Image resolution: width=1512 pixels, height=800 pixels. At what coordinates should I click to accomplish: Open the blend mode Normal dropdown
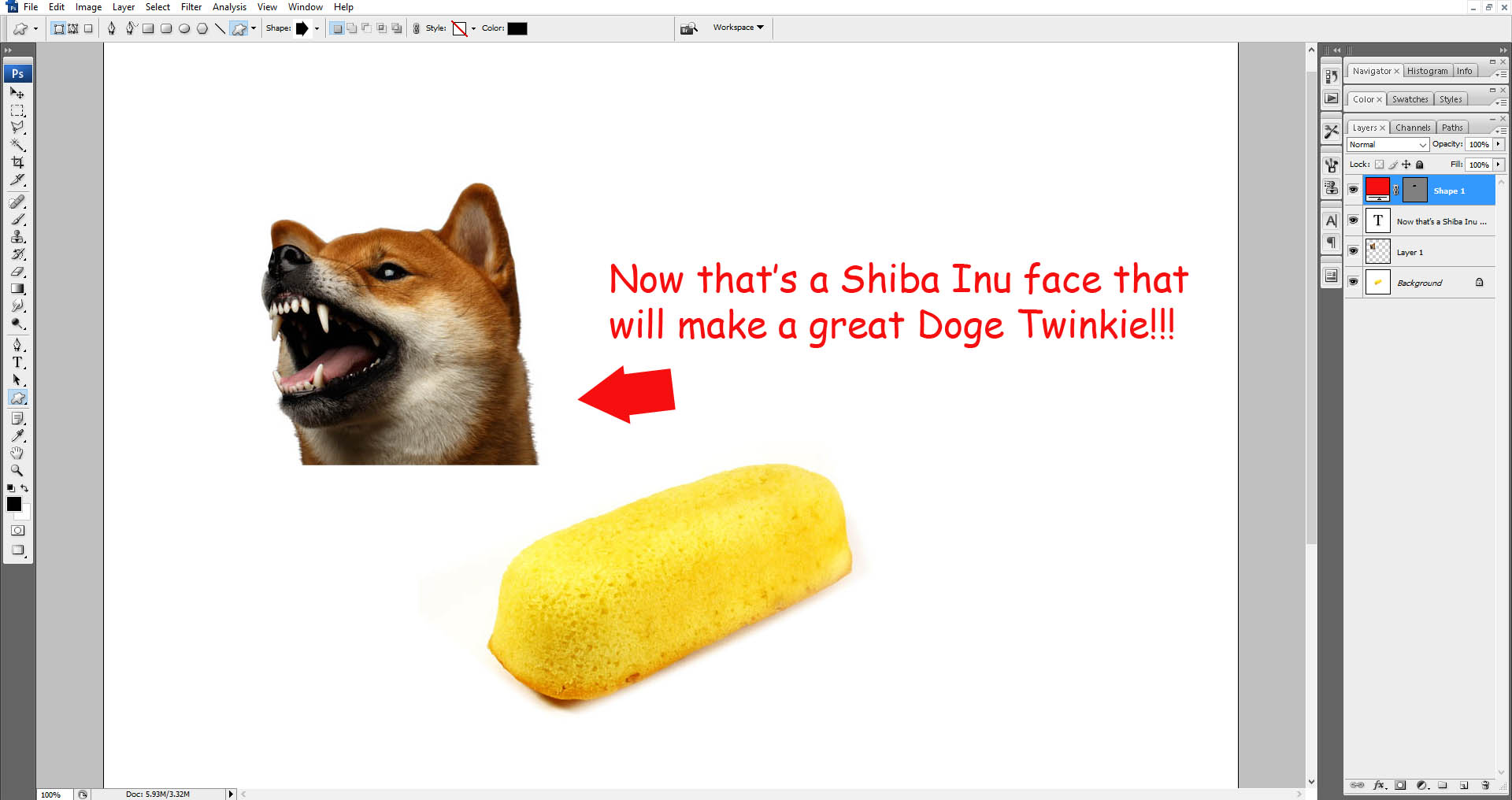tap(1388, 145)
